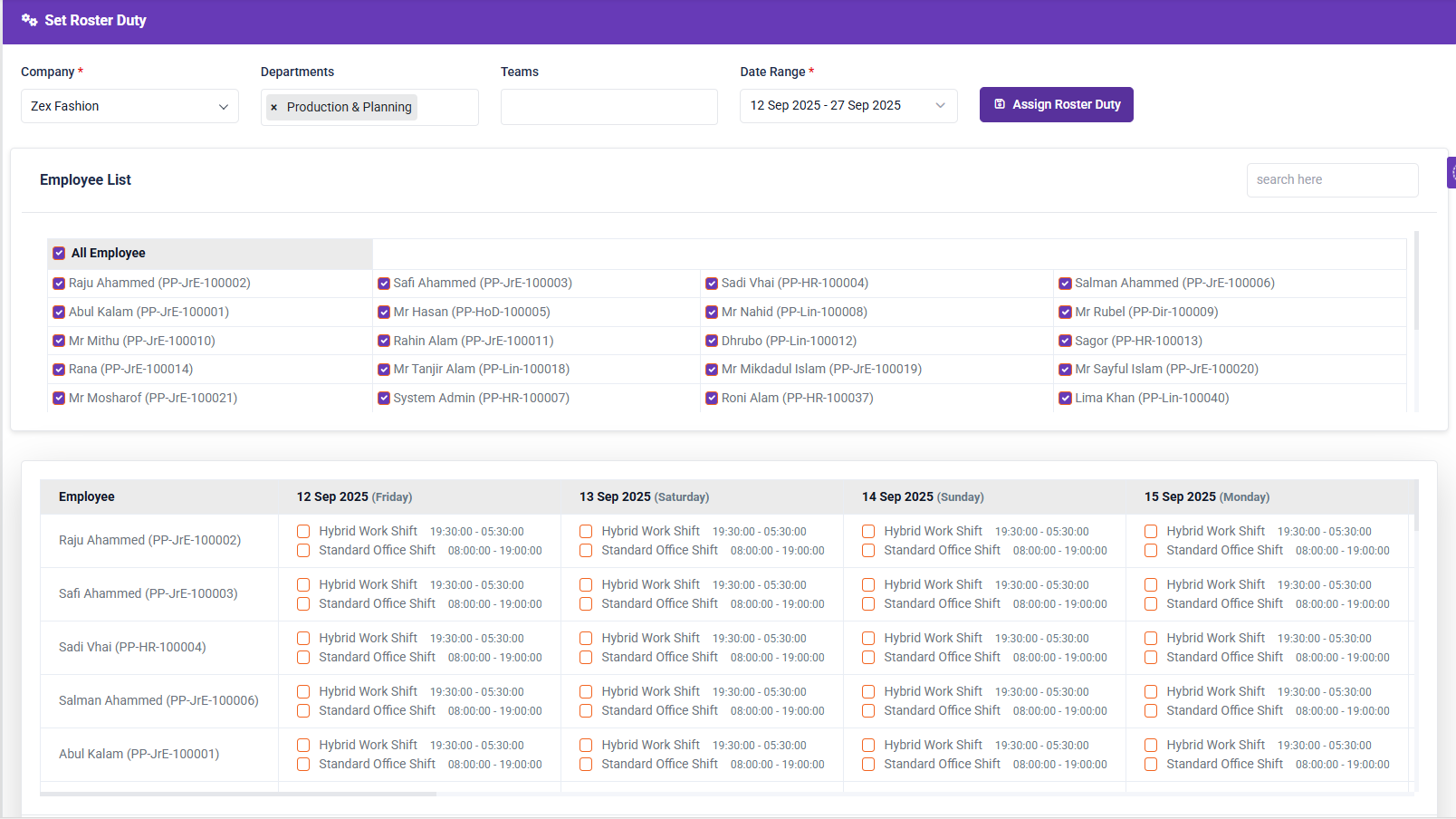Enable Hybrid Work Shift for Abul Kalam on 15 Sep
This screenshot has width=1456, height=819.
point(1151,746)
